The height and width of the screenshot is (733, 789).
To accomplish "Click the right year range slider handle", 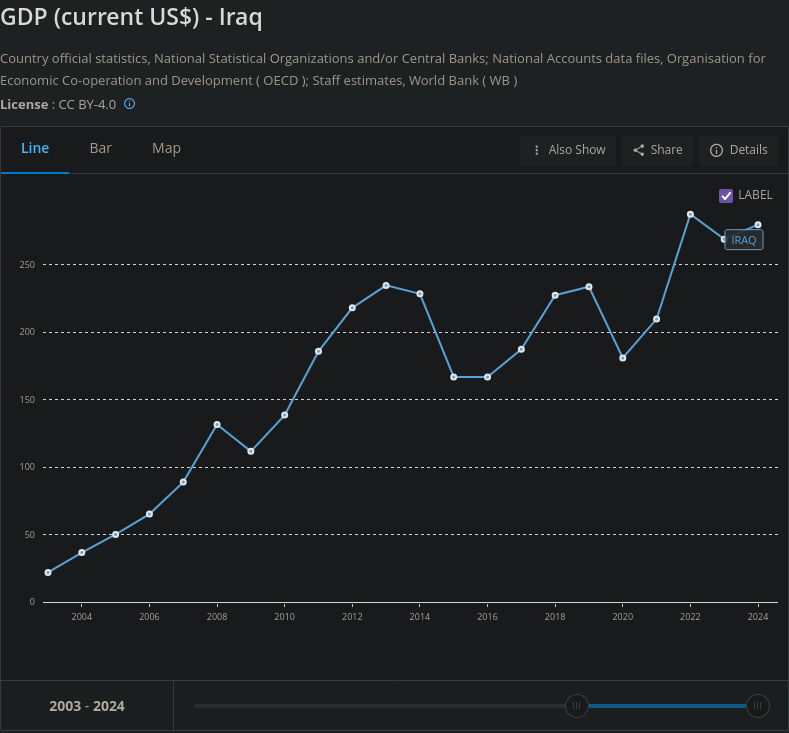I will pos(758,706).
